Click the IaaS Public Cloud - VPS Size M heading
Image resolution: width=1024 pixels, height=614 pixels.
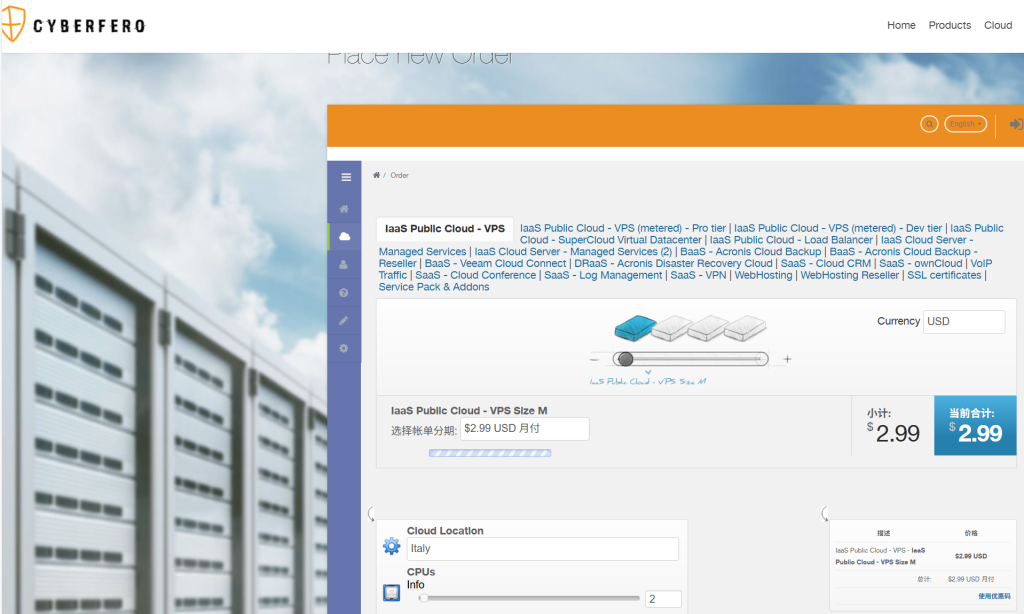point(469,411)
